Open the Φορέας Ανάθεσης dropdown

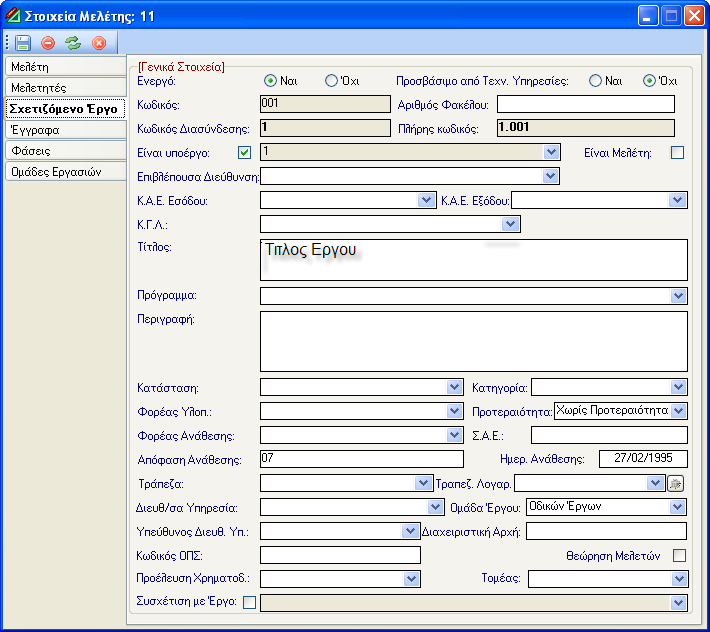coord(454,435)
